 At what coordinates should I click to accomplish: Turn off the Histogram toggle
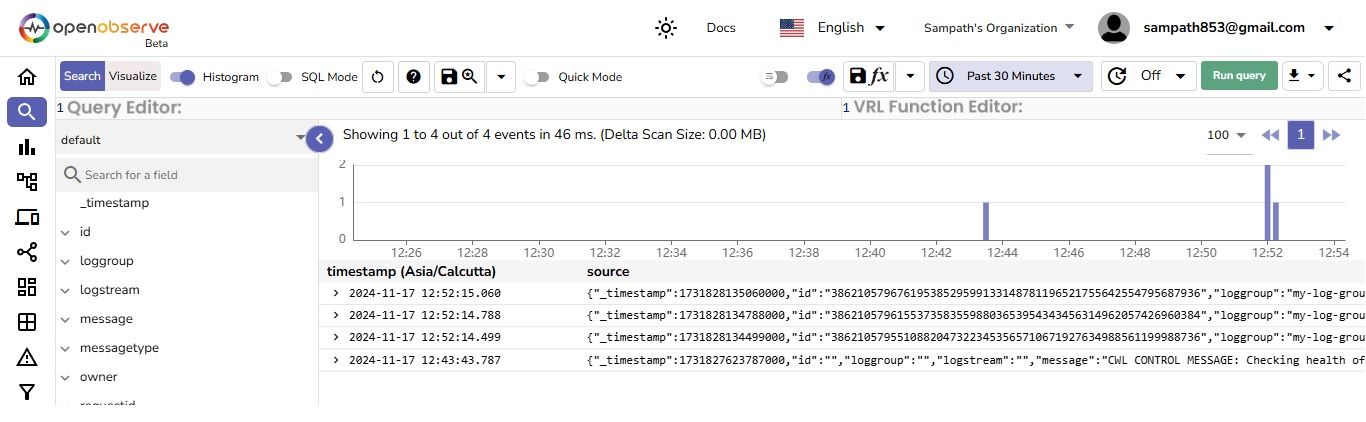(182, 77)
